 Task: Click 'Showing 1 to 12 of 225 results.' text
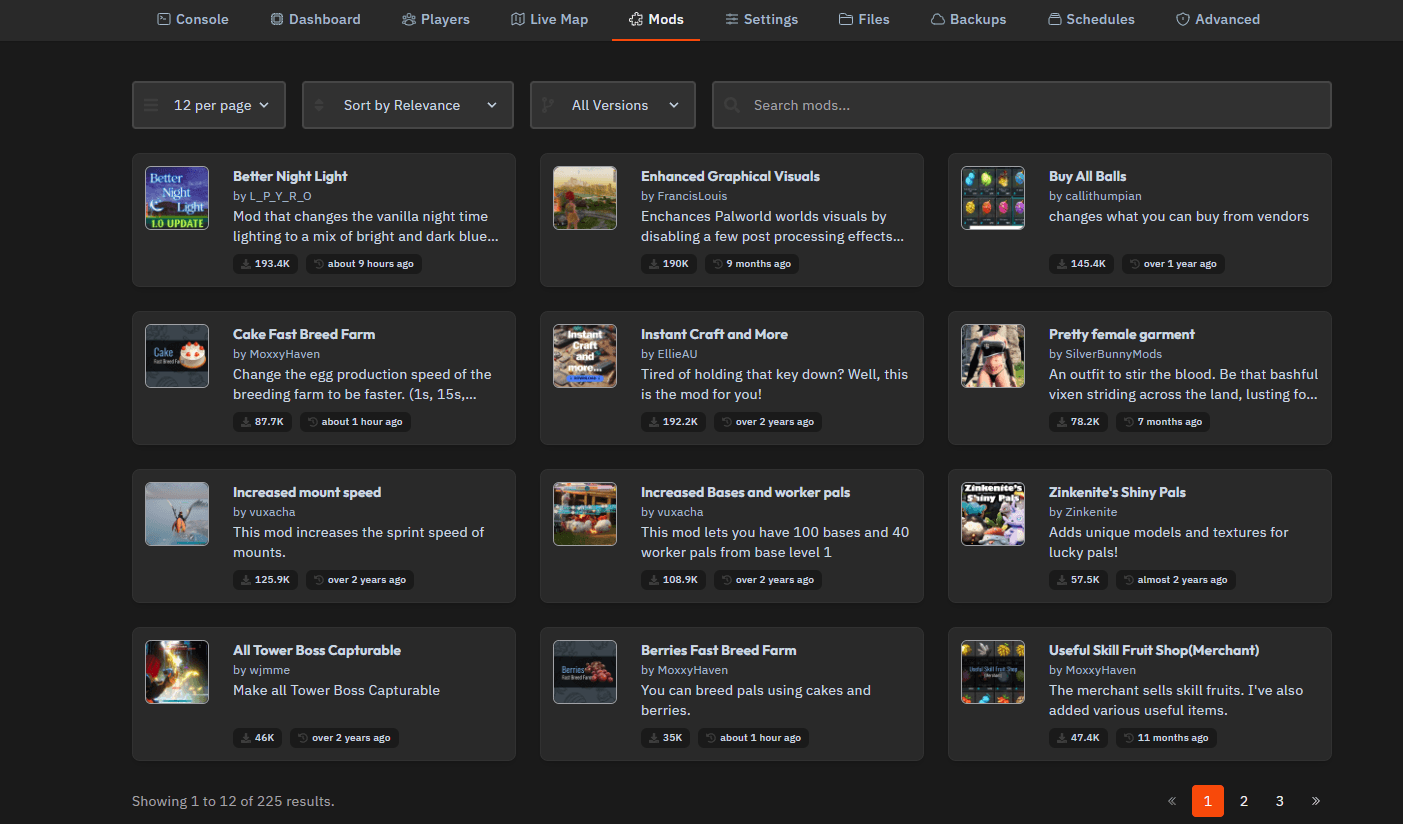[233, 801]
